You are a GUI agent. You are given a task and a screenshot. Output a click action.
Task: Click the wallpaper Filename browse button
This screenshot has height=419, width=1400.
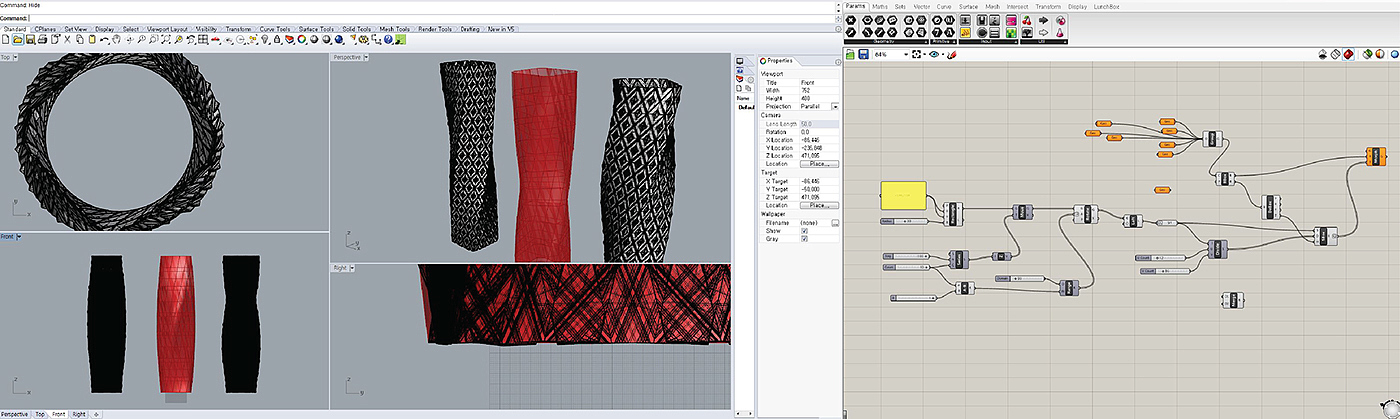835,222
